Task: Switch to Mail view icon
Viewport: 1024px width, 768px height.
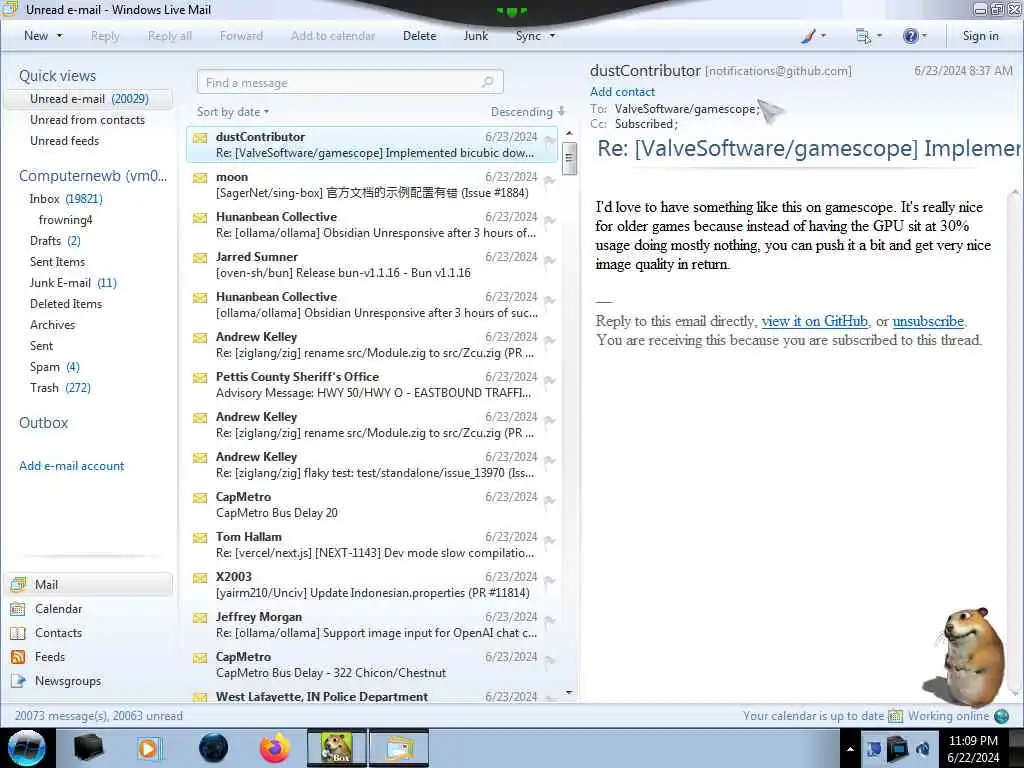Action: [18, 584]
